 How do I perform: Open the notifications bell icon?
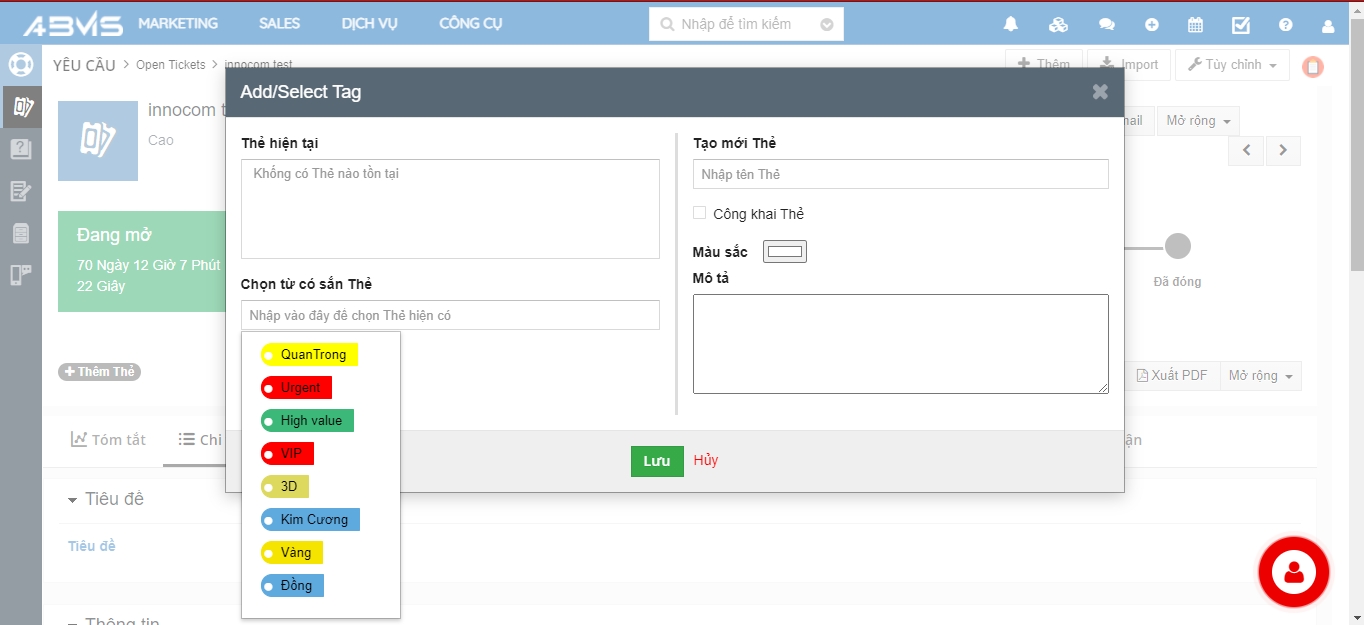(1011, 25)
